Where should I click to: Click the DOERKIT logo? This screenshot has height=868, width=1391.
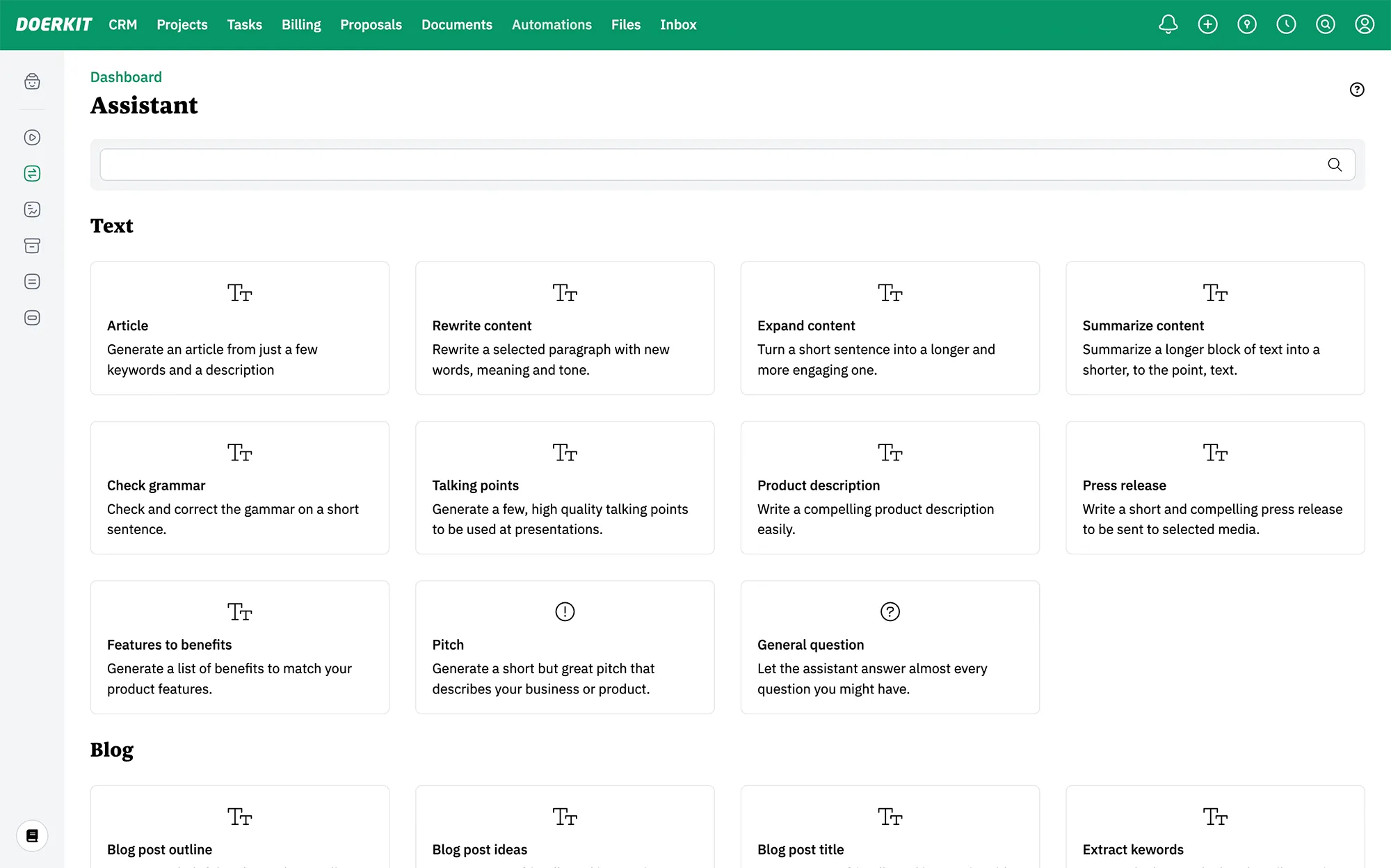coord(54,25)
